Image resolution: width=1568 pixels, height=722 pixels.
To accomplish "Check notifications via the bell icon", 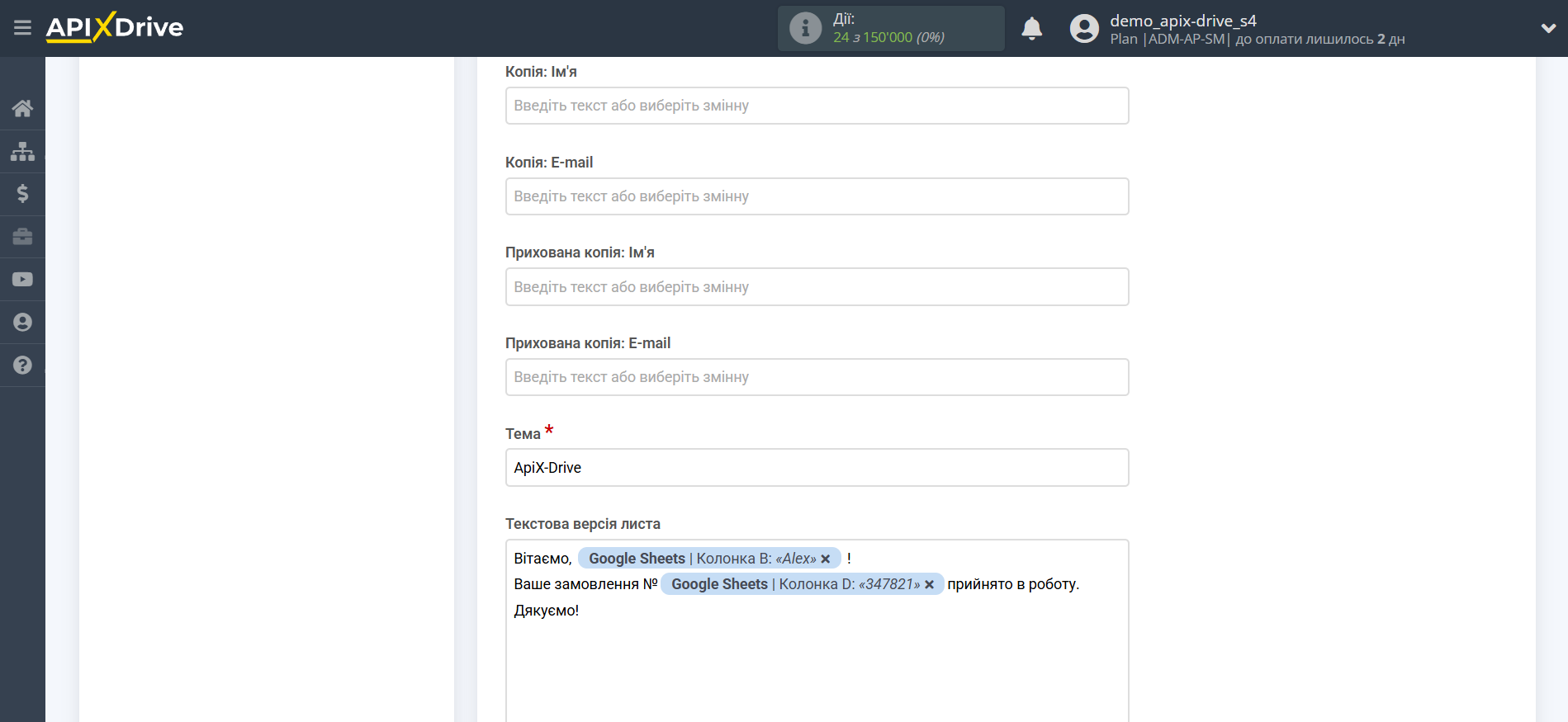I will [x=1031, y=29].
